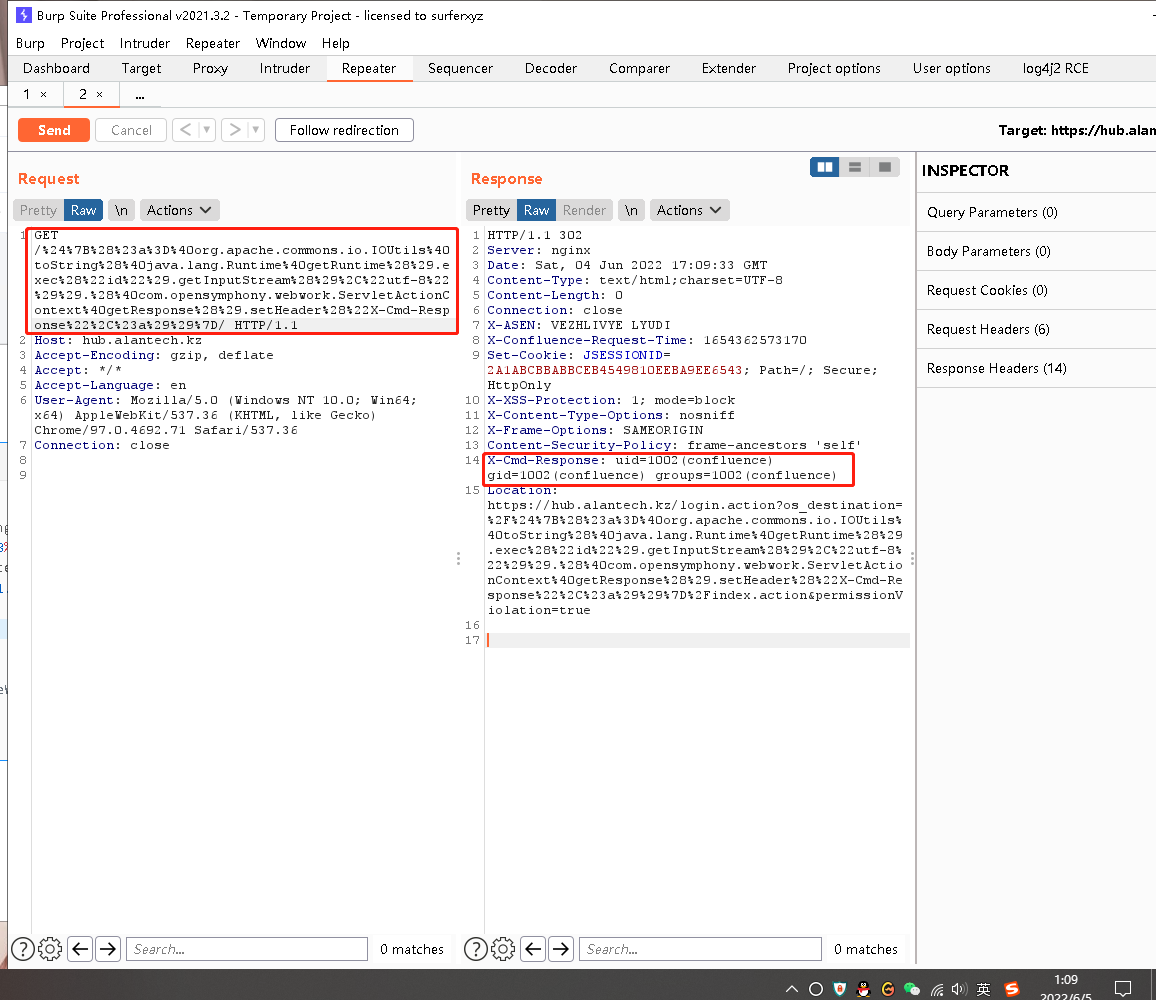Switch to side-by-side split layout
Image resolution: width=1156 pixels, height=1000 pixels.
tap(824, 167)
